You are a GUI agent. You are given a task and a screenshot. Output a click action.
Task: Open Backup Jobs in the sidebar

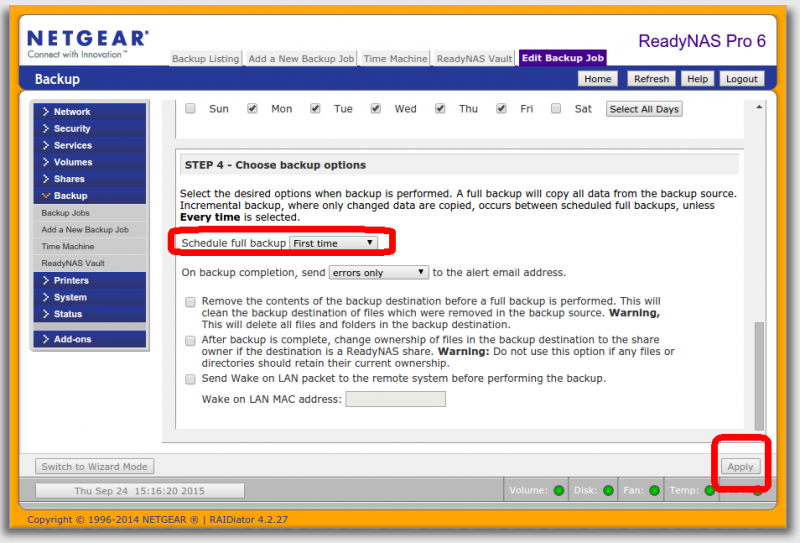point(90,213)
